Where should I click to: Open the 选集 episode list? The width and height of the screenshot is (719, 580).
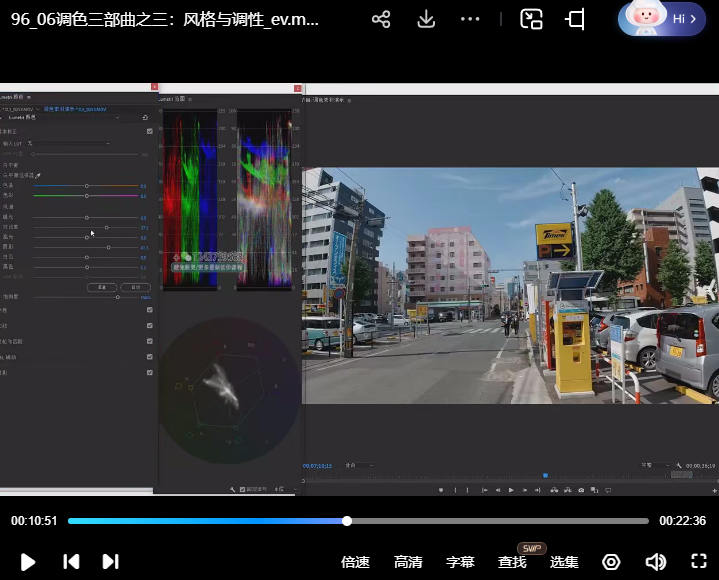click(x=564, y=562)
